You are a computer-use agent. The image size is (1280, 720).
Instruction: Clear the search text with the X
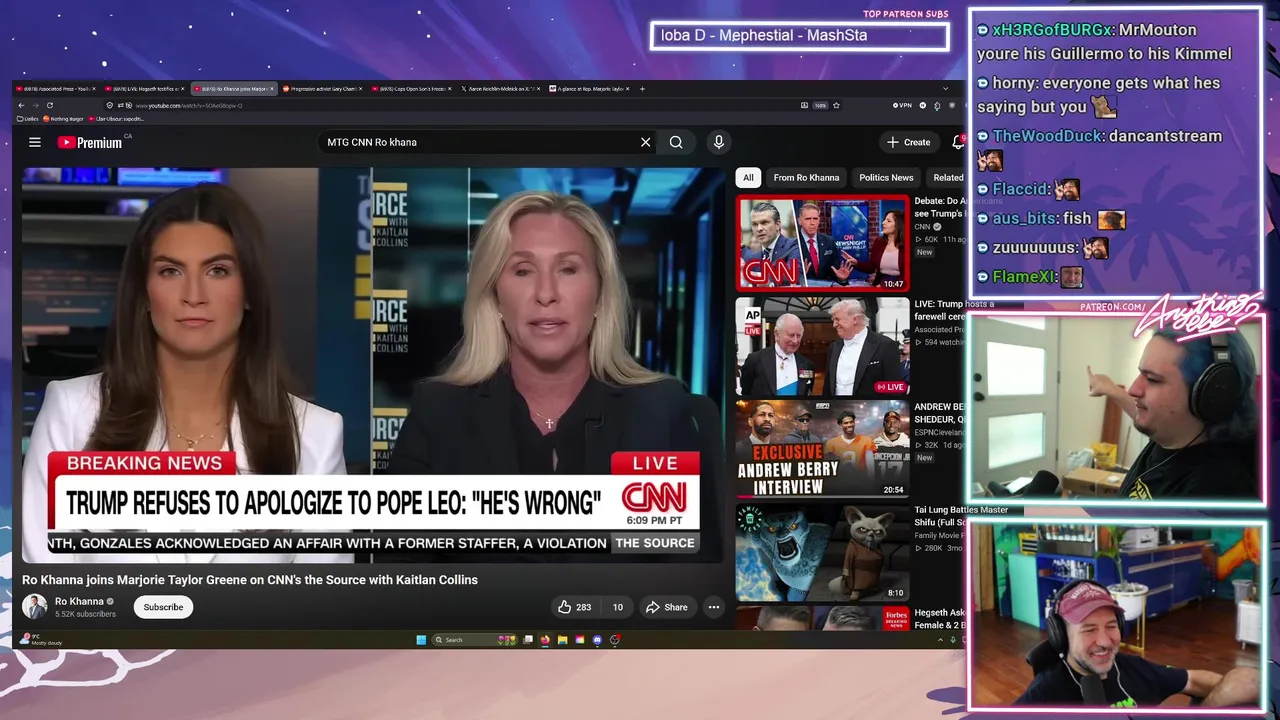click(646, 142)
